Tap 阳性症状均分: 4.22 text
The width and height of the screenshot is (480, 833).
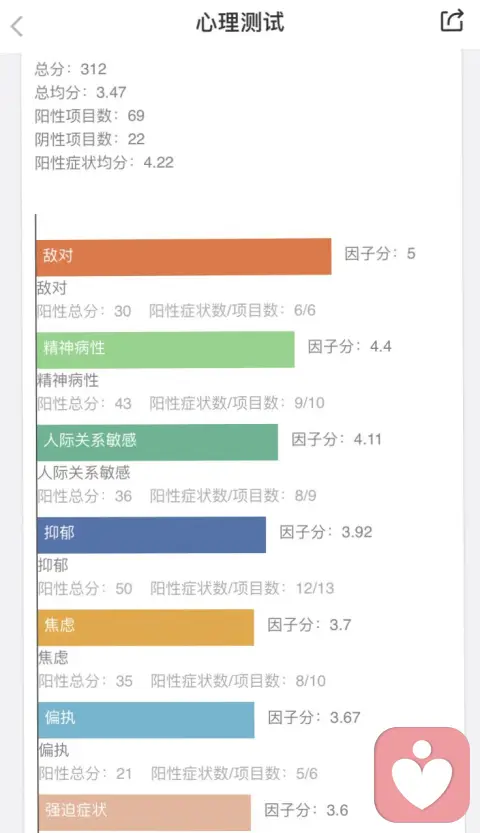(104, 163)
